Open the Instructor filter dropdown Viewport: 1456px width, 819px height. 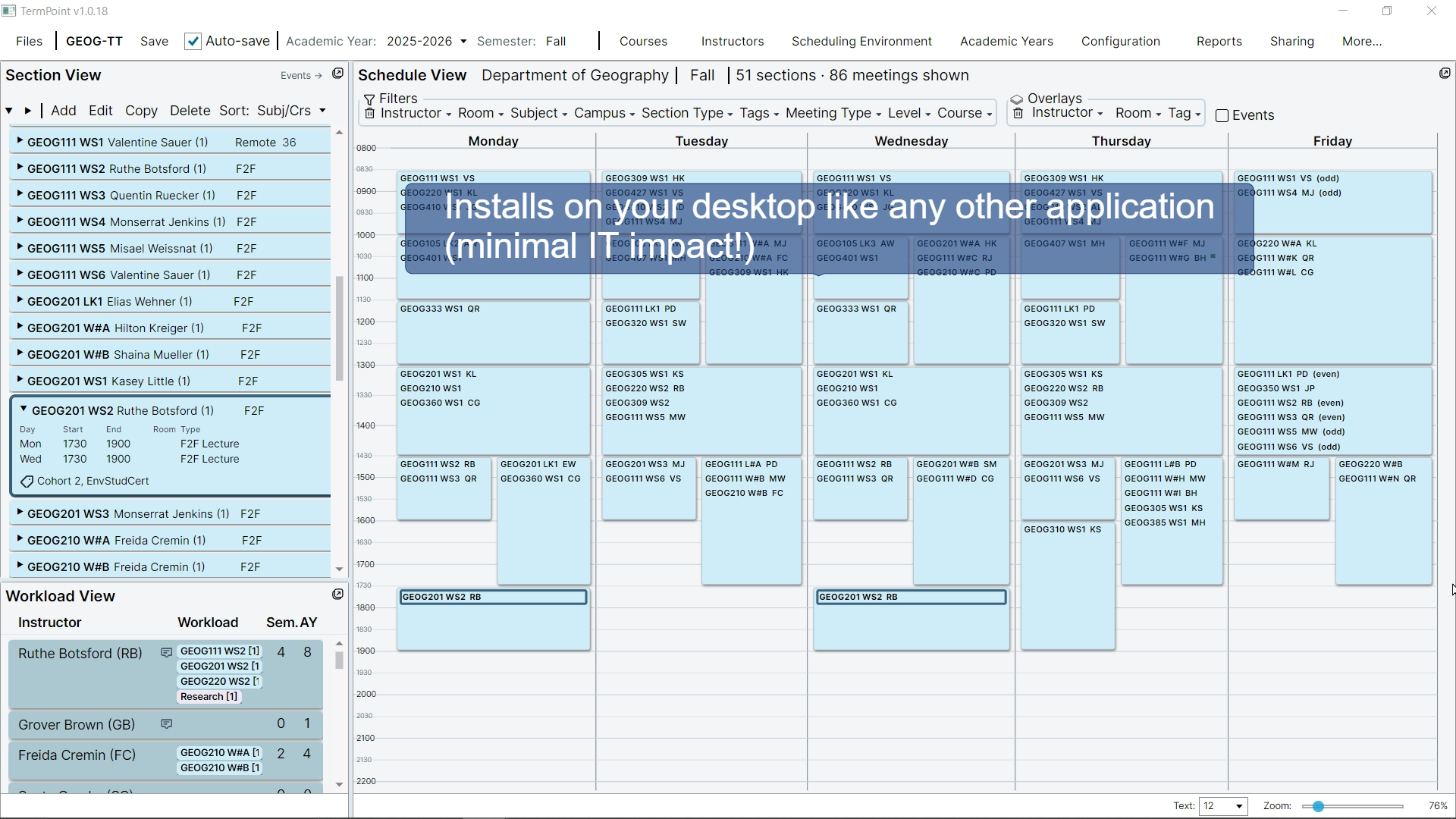coord(416,114)
